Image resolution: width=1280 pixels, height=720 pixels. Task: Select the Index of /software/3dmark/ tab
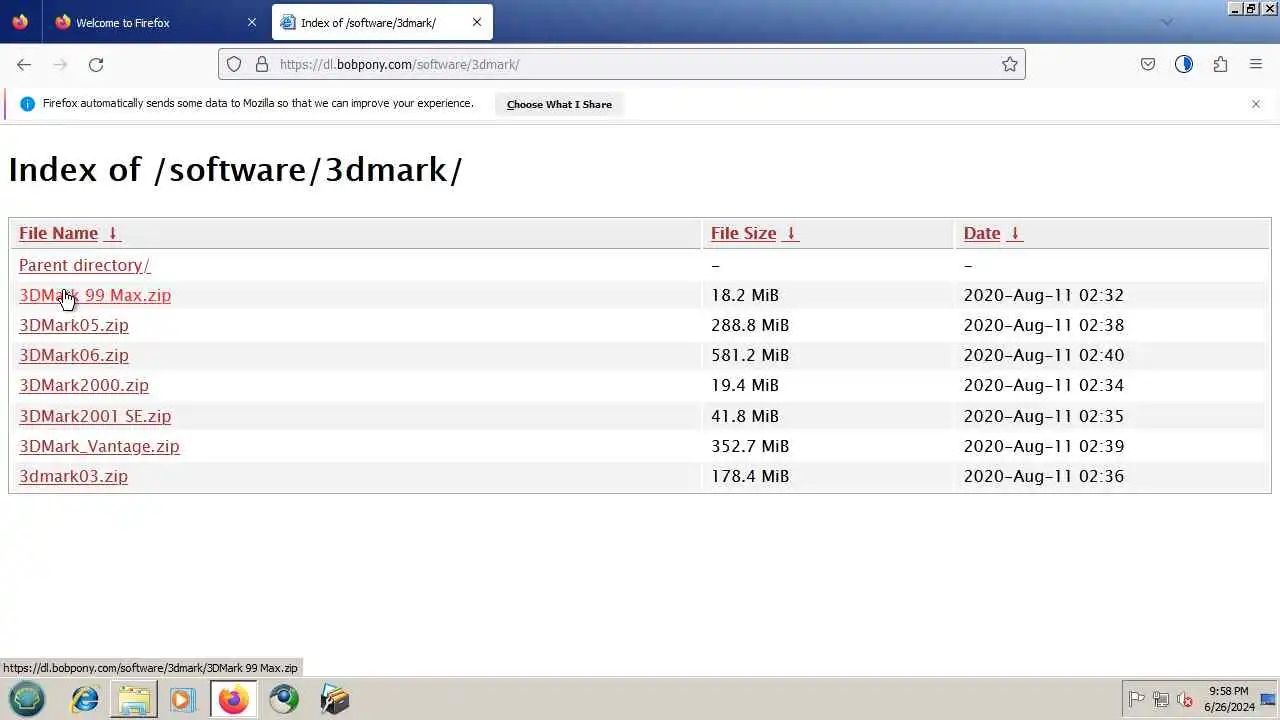click(x=382, y=22)
